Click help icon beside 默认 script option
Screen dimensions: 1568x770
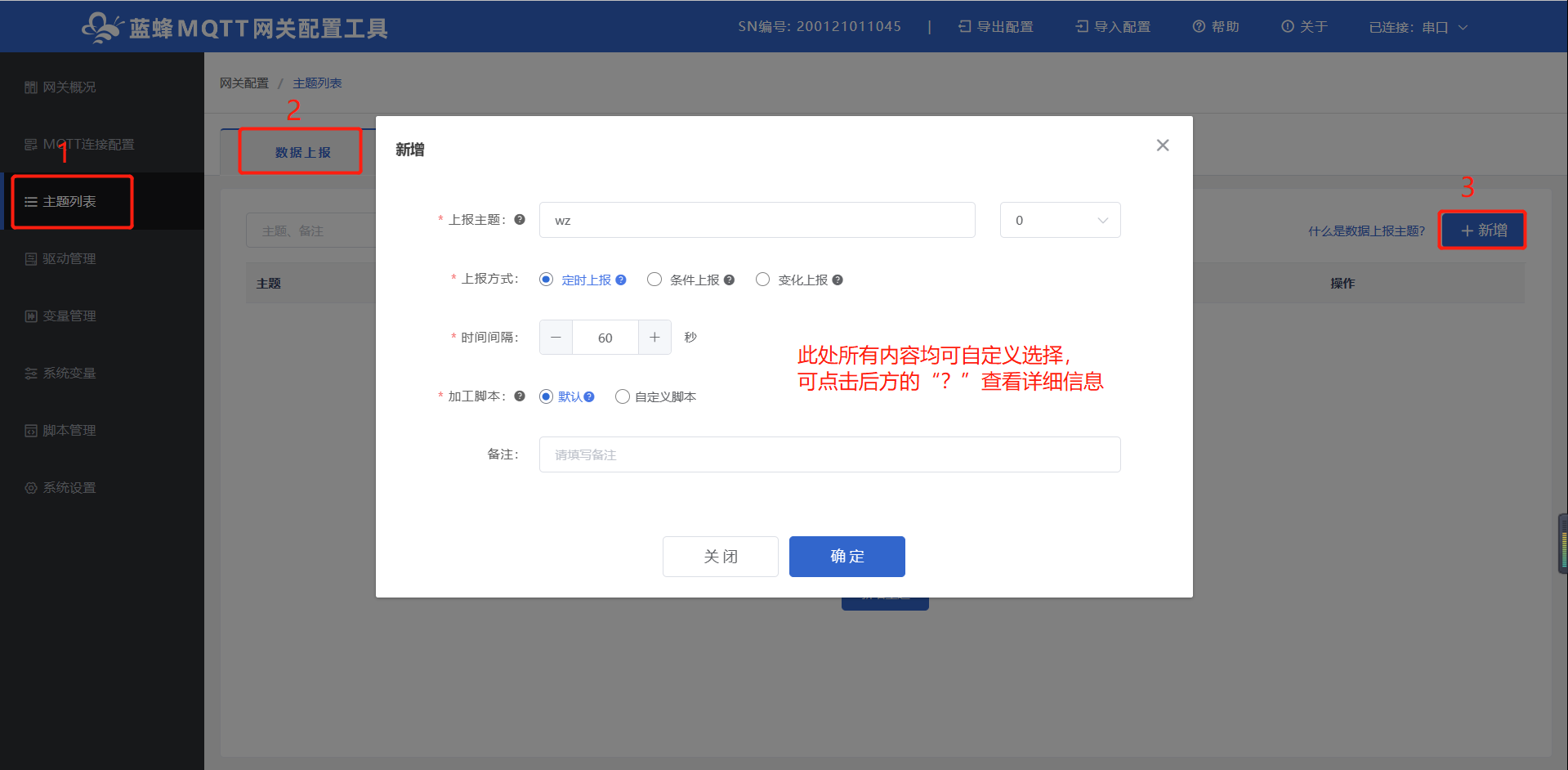tap(589, 396)
